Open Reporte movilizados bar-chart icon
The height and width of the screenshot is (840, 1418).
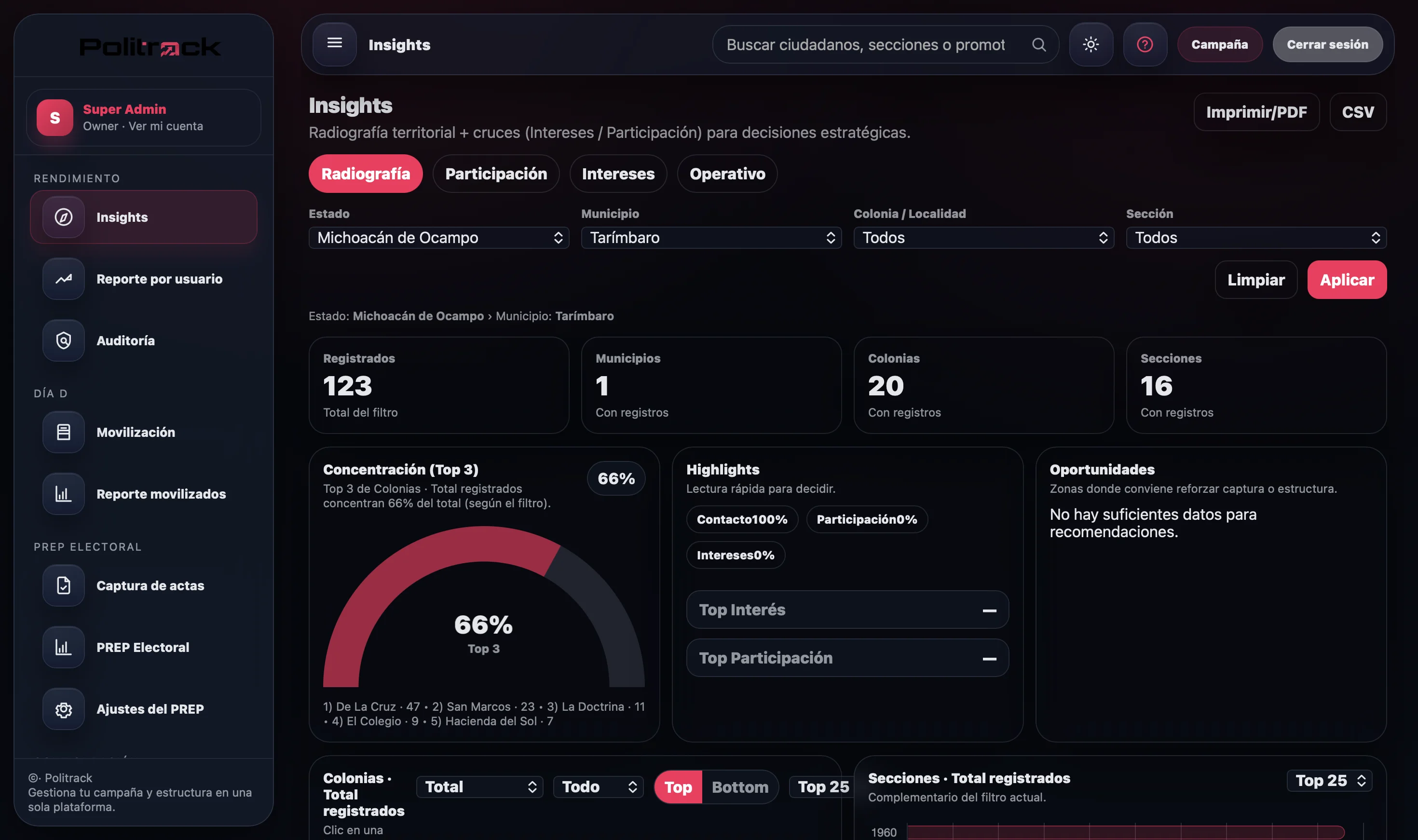click(x=63, y=494)
